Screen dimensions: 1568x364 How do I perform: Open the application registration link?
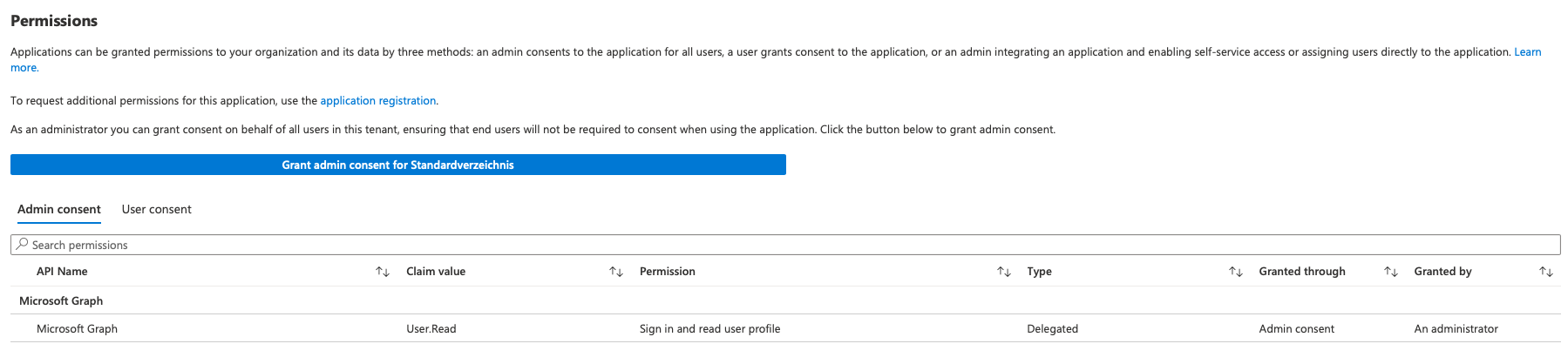[x=377, y=100]
